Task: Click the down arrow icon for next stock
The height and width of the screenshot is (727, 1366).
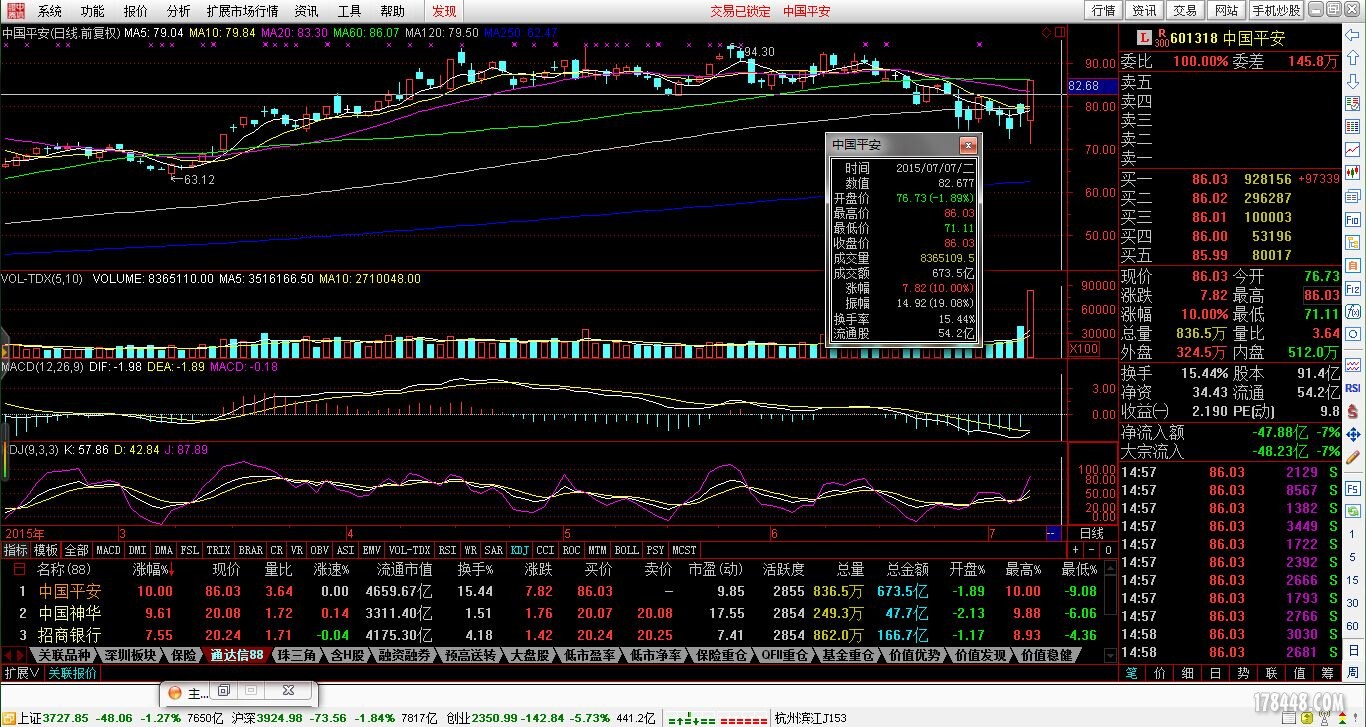Action: (1351, 79)
